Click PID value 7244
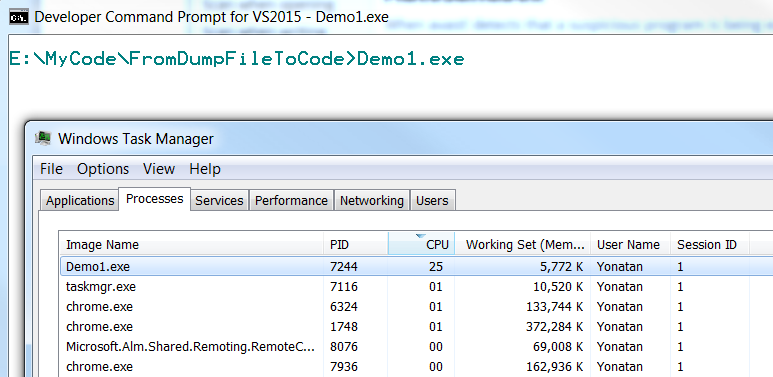 pos(344,267)
